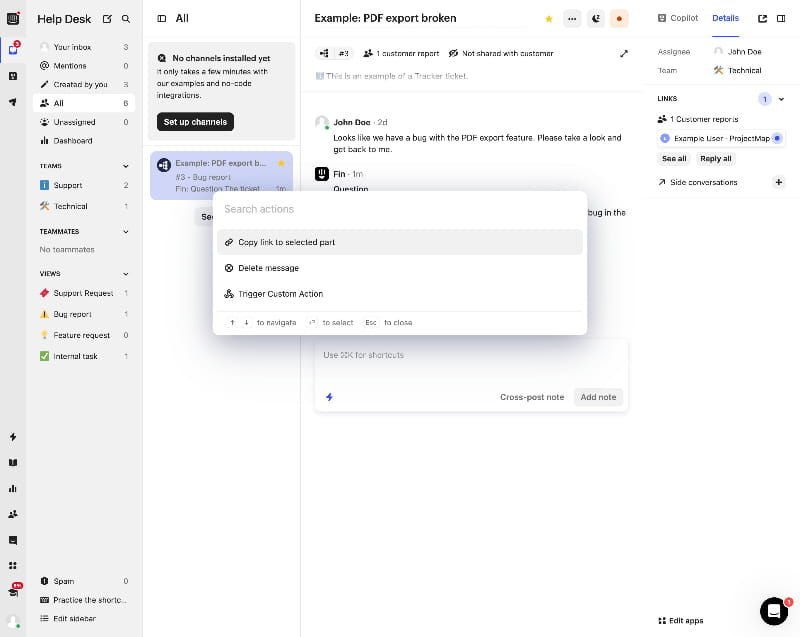Select Copy link to selected part
Image resolution: width=800 pixels, height=637 pixels.
399,242
